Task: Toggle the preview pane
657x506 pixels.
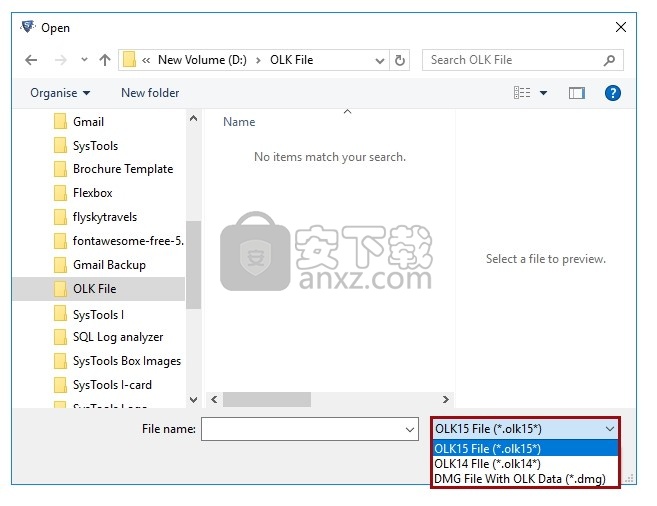Action: pos(577,93)
